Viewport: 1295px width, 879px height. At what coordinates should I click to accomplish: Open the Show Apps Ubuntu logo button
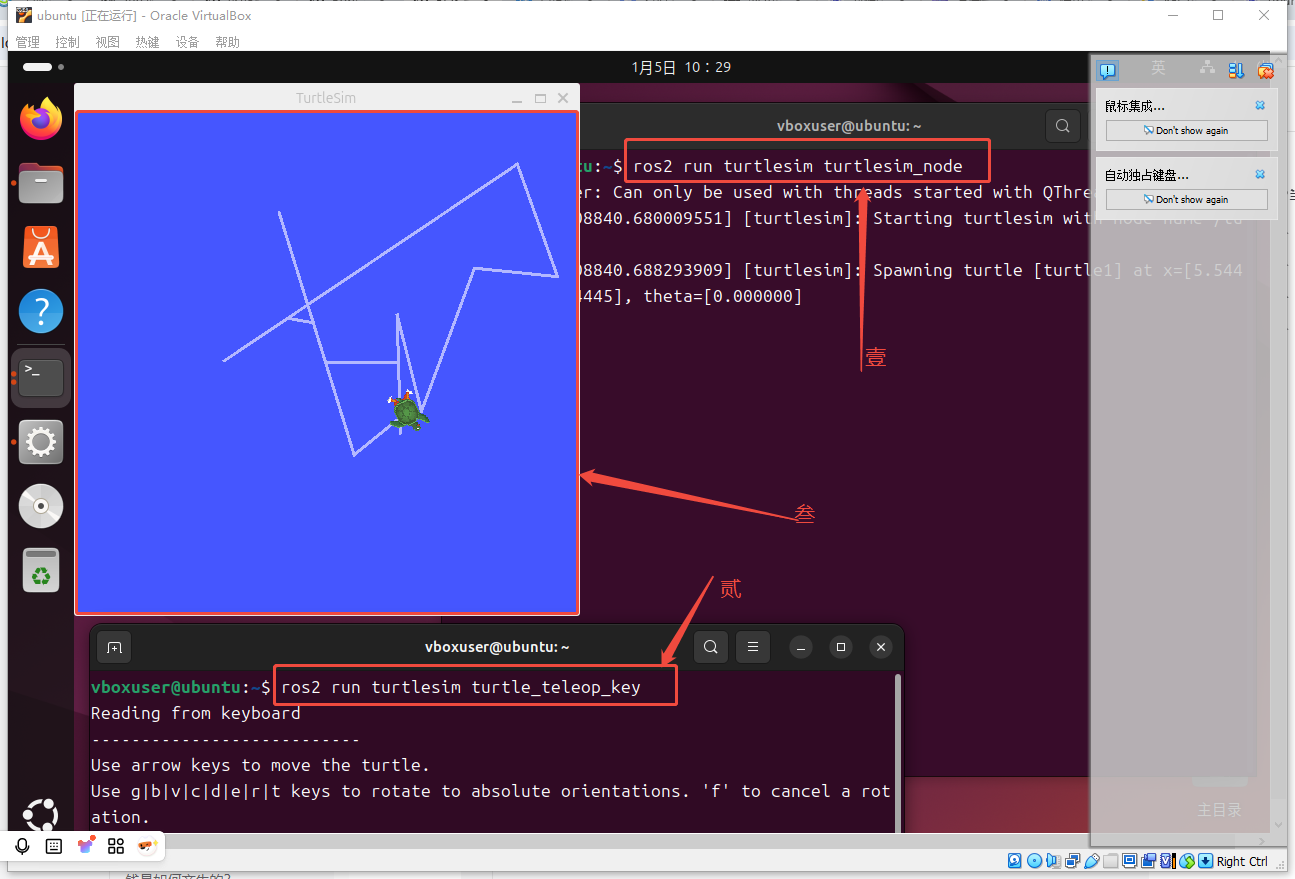41,815
